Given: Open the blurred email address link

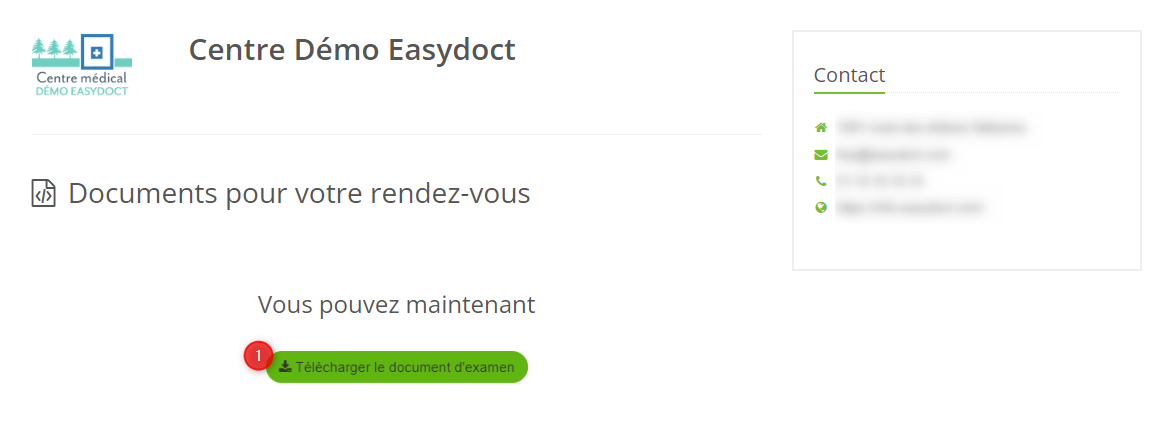Looking at the screenshot, I should click(x=893, y=155).
